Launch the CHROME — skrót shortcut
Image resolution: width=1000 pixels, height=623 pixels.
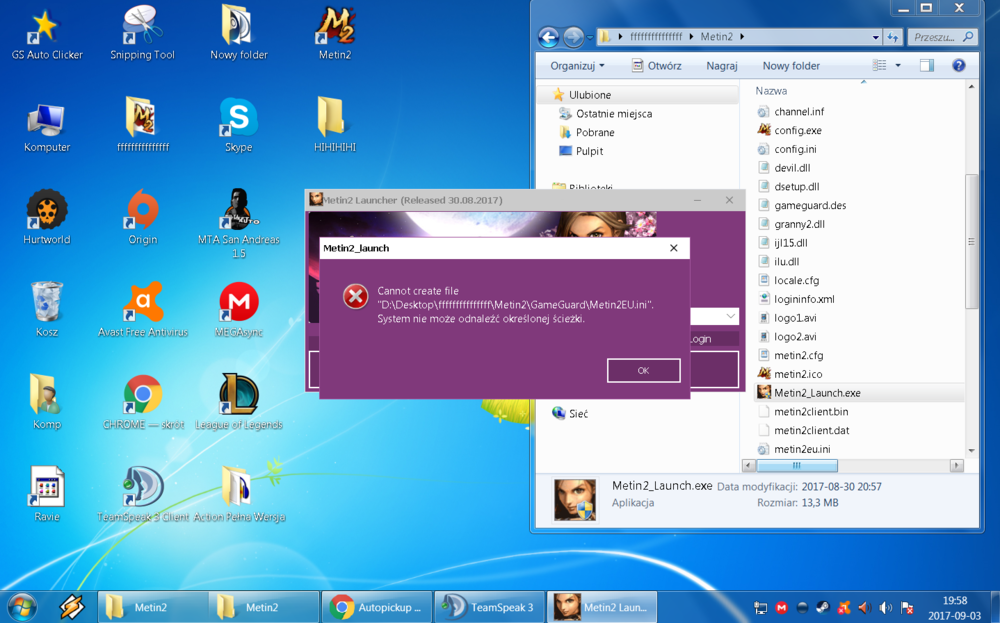143,403
